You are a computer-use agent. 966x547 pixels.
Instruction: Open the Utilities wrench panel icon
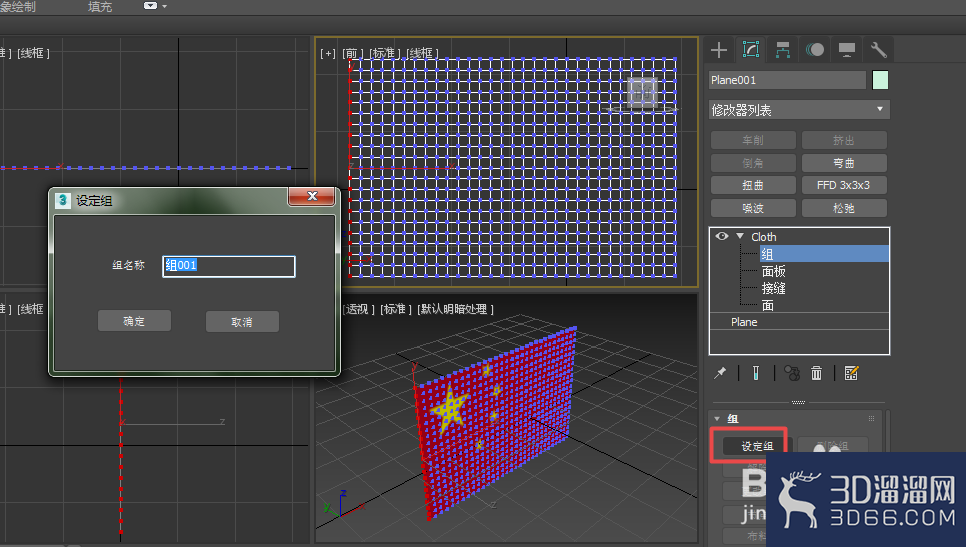click(x=879, y=50)
